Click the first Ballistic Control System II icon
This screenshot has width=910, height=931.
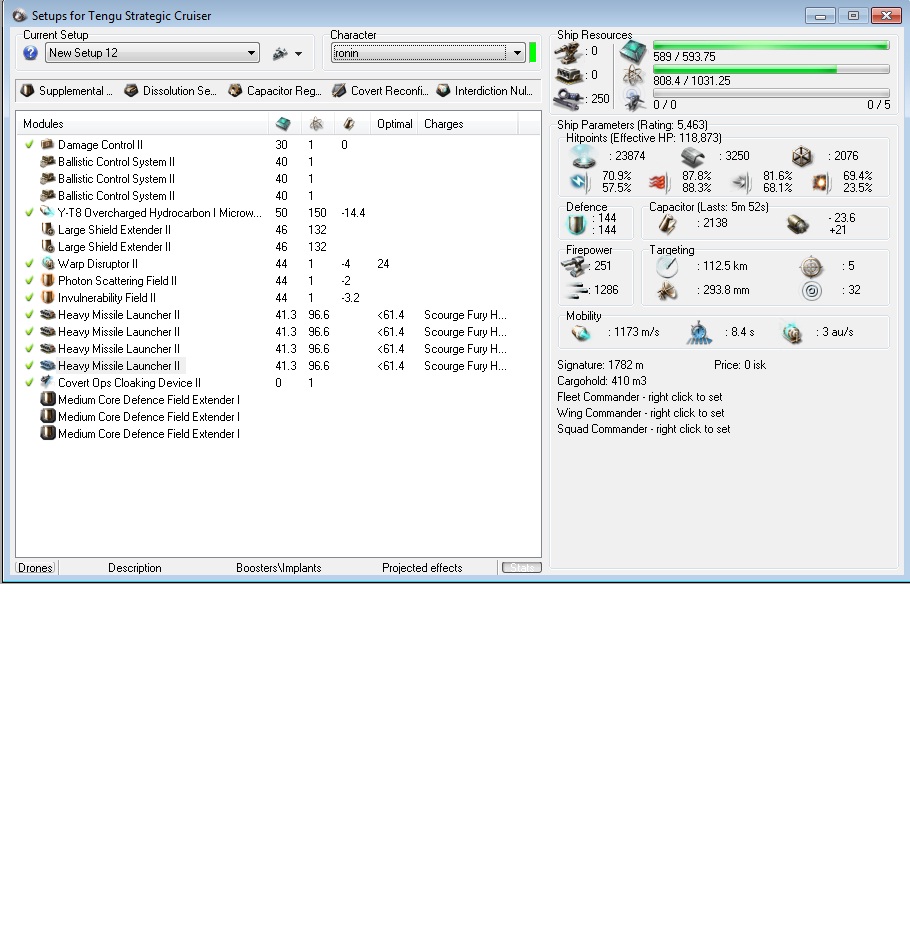[47, 162]
